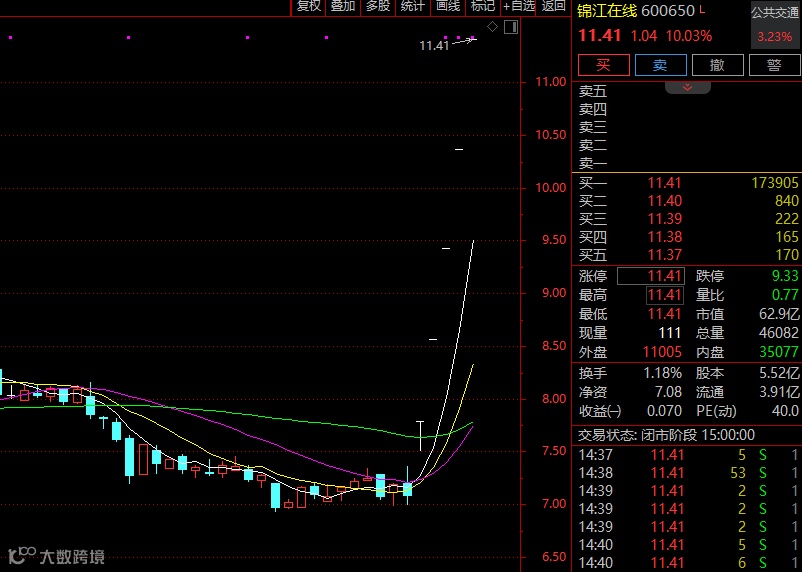Click the 警 alert button

774,65
